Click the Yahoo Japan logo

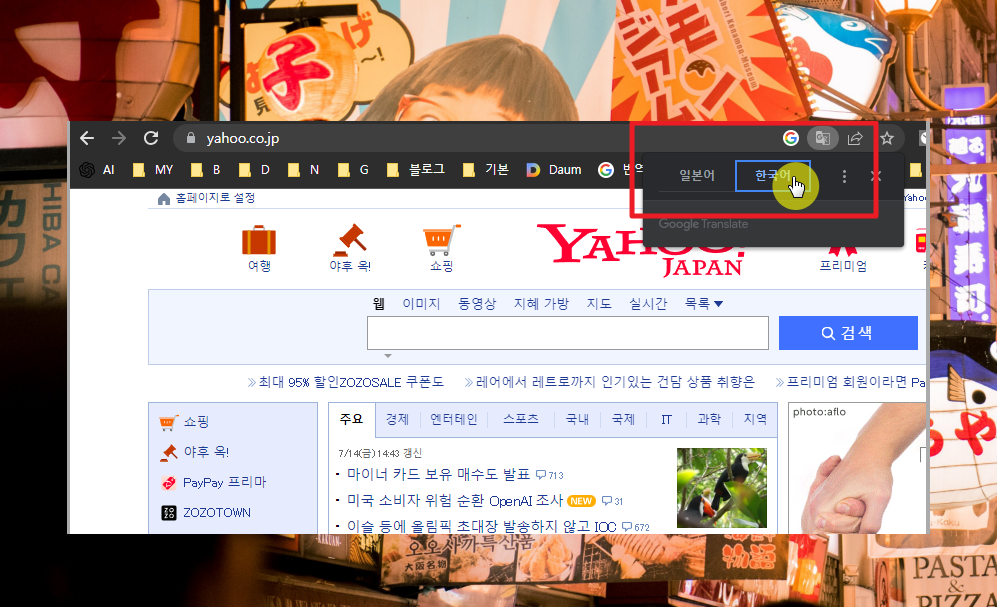640,250
